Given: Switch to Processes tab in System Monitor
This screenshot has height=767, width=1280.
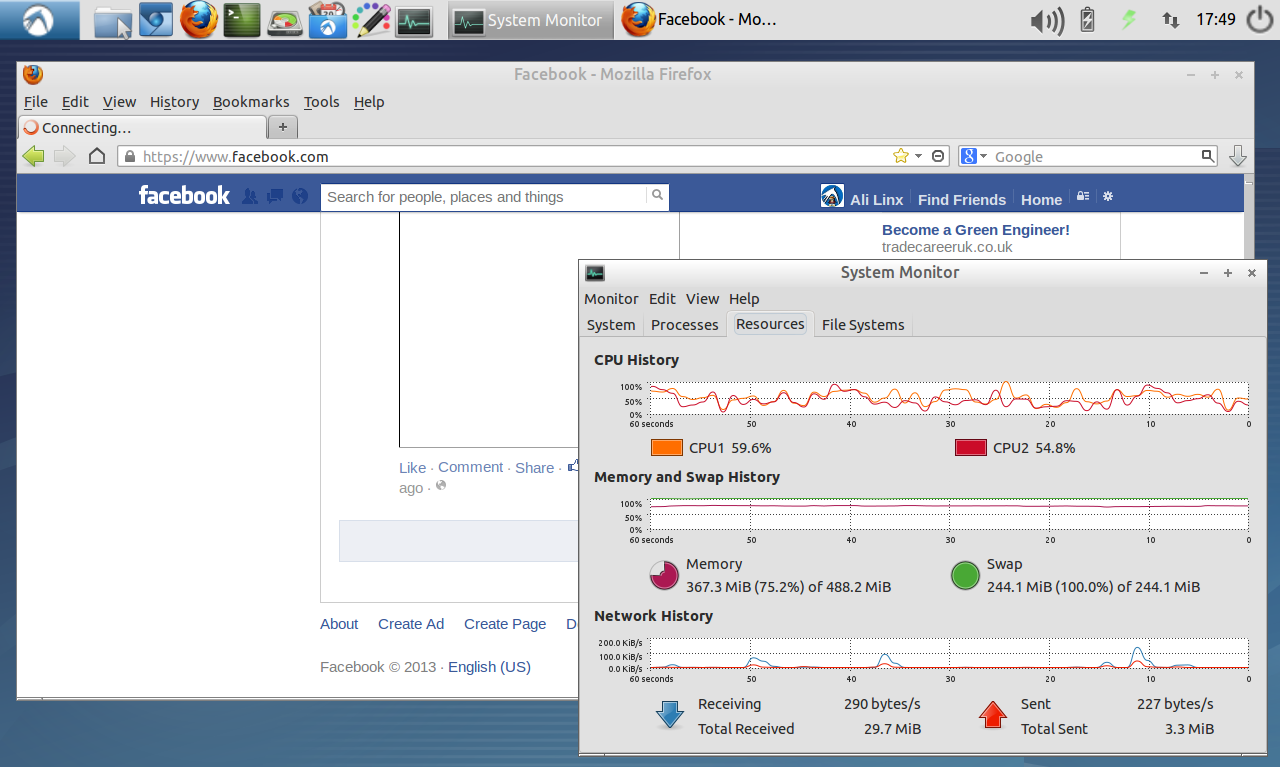Looking at the screenshot, I should pyautogui.click(x=684, y=325).
